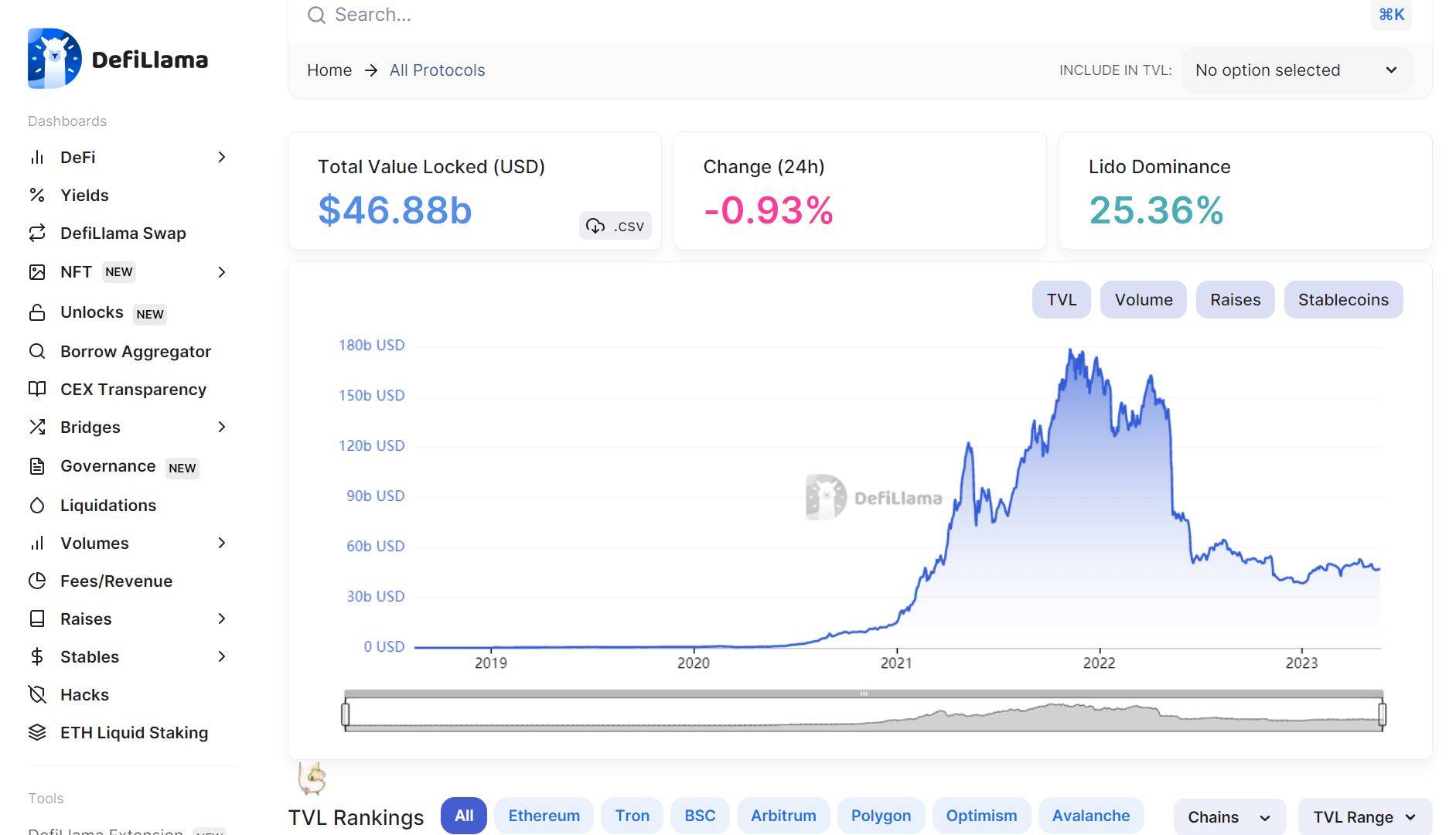Click the cloud download icon beside .csv
Image resolution: width=1456 pixels, height=835 pixels.
pyautogui.click(x=595, y=226)
